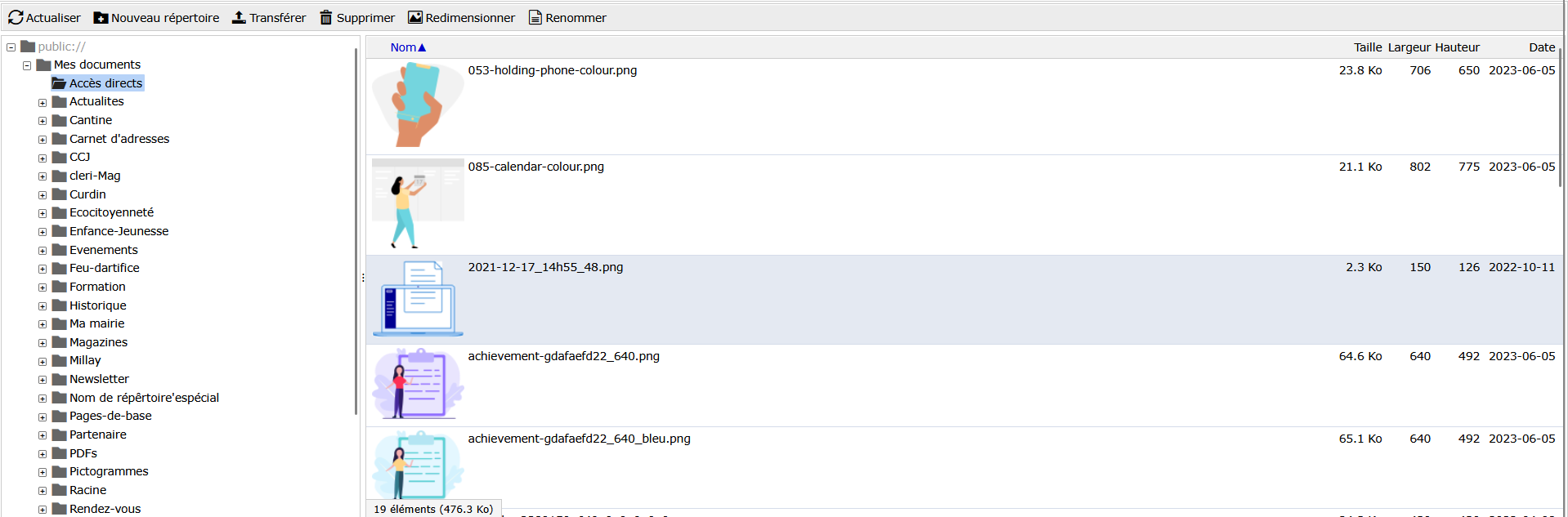Open the Newsletter folder
Viewport: 1568px width, 517px height.
[99, 379]
